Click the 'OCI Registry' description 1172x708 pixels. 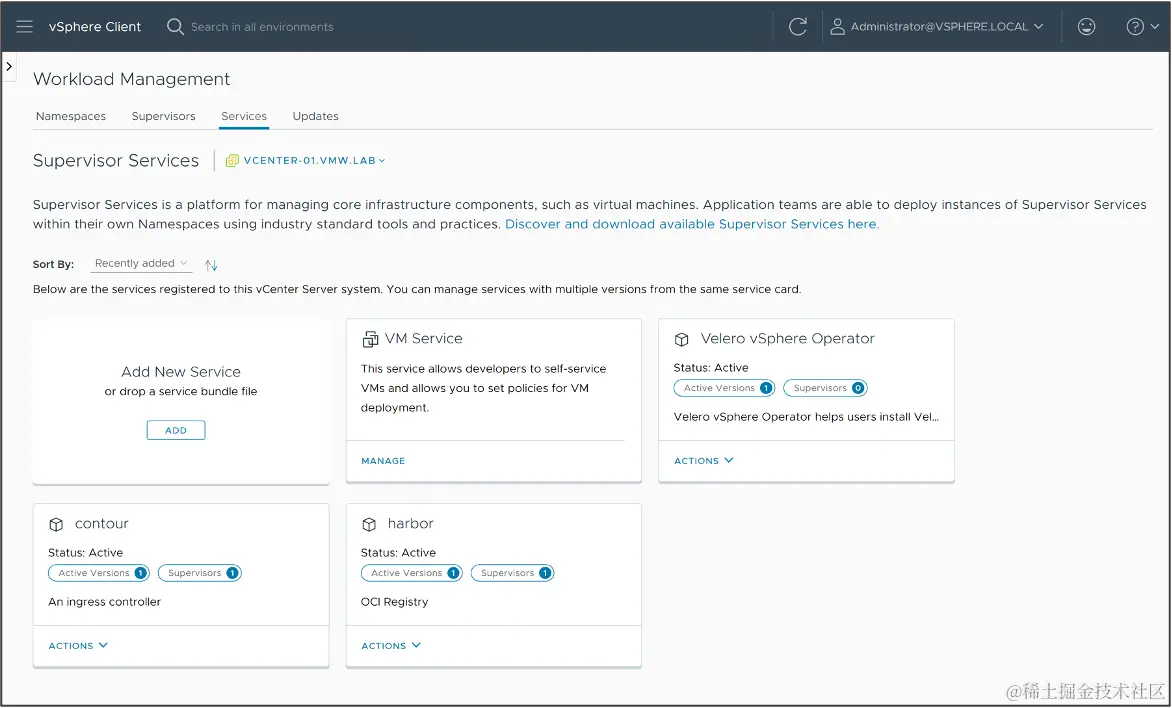[x=394, y=603]
